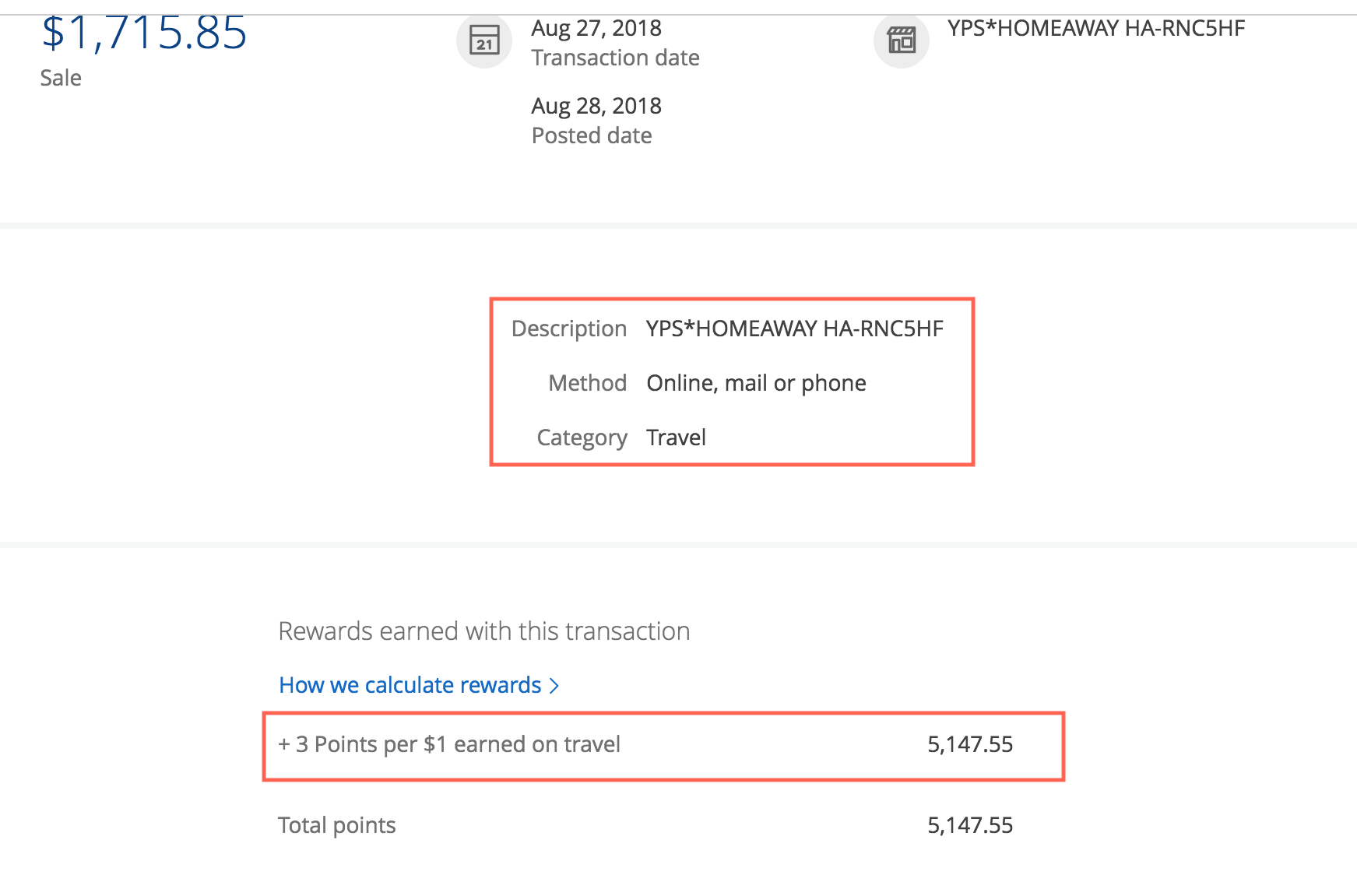
Task: Click the Rewards earned with this transaction heading
Action: click(x=484, y=631)
